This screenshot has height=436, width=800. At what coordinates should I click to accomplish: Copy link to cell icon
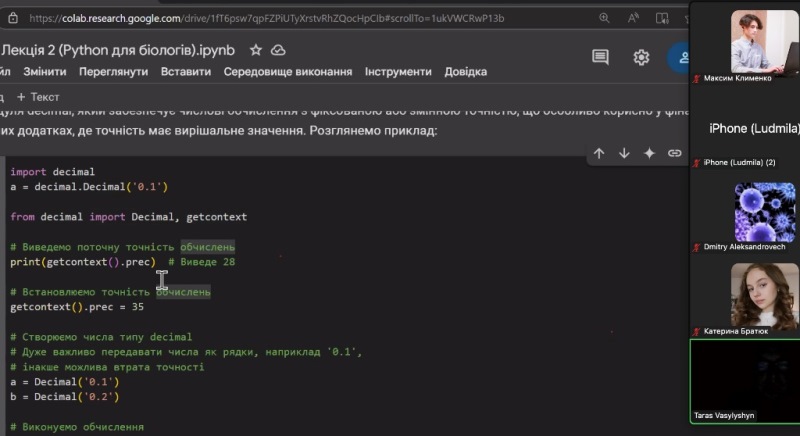674,153
